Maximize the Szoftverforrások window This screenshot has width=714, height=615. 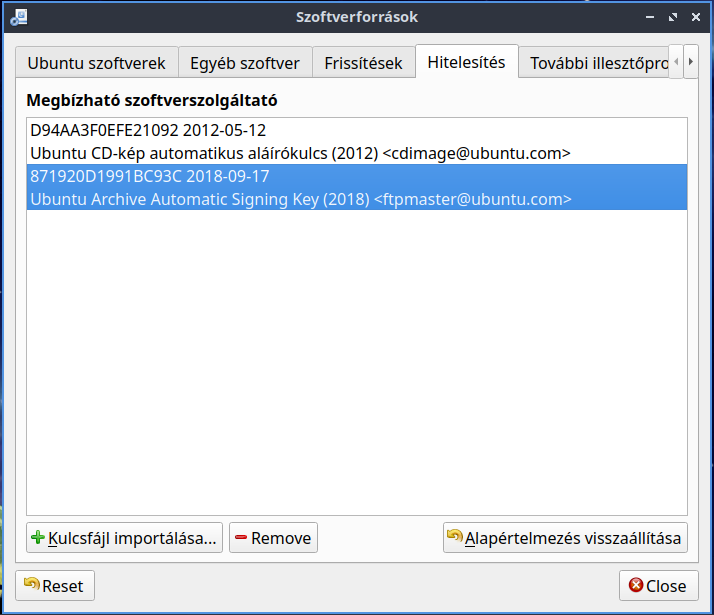(x=673, y=17)
